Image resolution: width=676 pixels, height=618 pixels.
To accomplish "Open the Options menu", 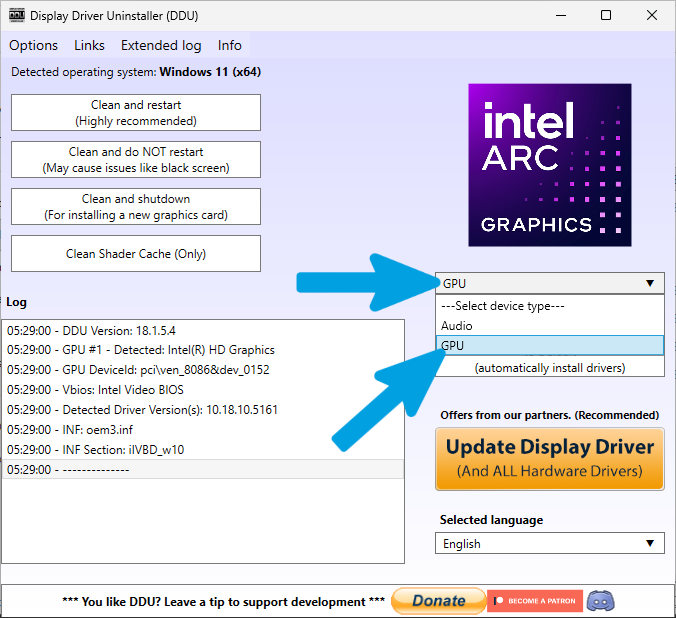I will pos(33,45).
